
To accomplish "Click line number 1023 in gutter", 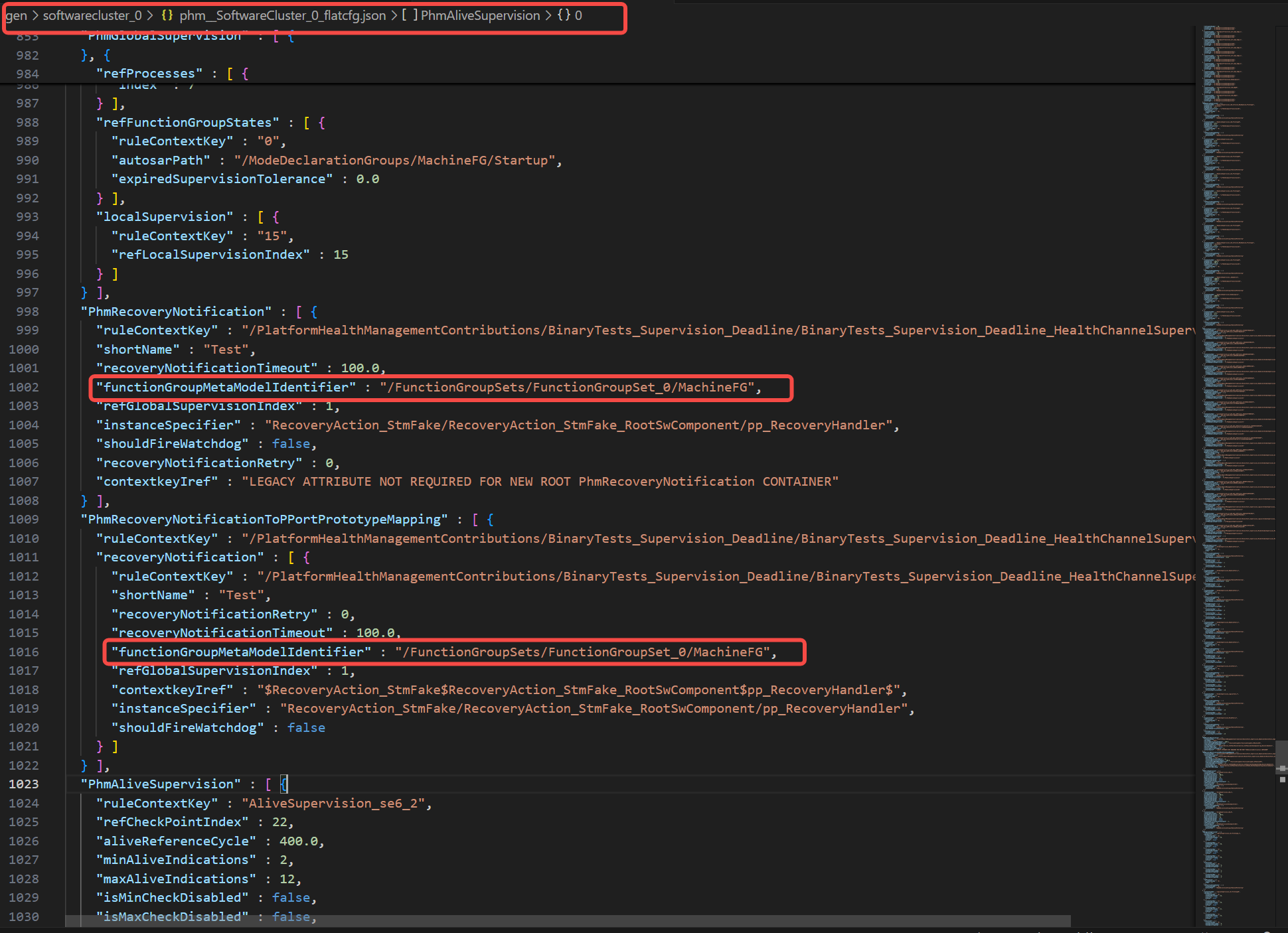I will coord(24,784).
